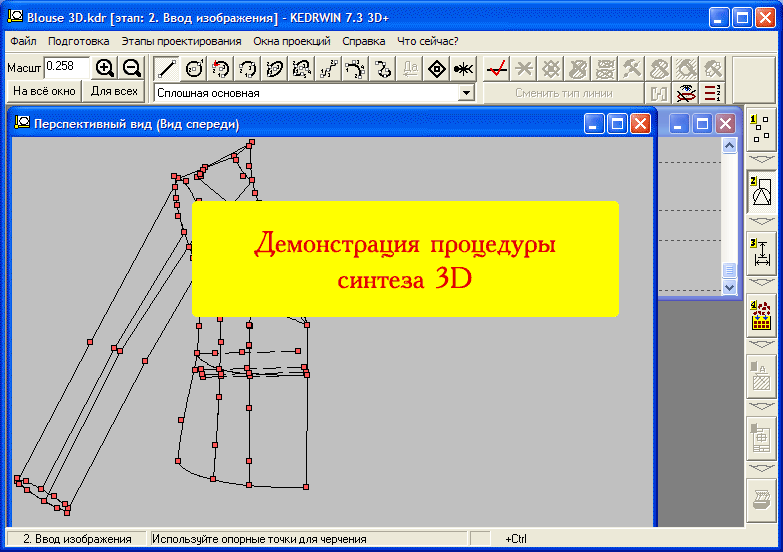
Task: Expand the chevron below stage 3 icon
Action: point(761,282)
